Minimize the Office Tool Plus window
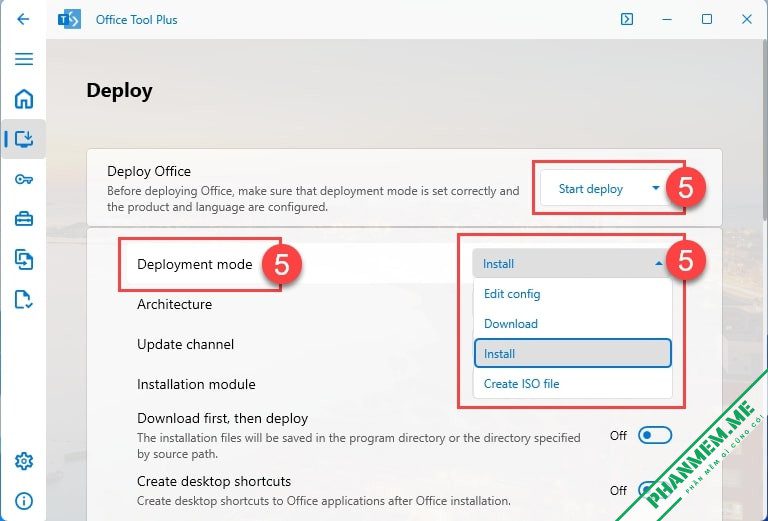This screenshot has height=521, width=768. tap(667, 20)
